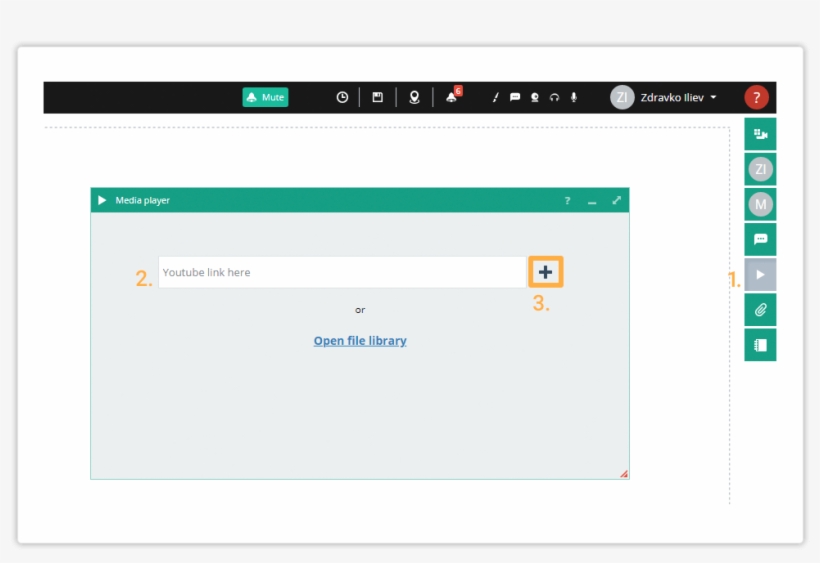The width and height of the screenshot is (820, 563).
Task: Click the location pin icon in top bar
Action: point(414,97)
